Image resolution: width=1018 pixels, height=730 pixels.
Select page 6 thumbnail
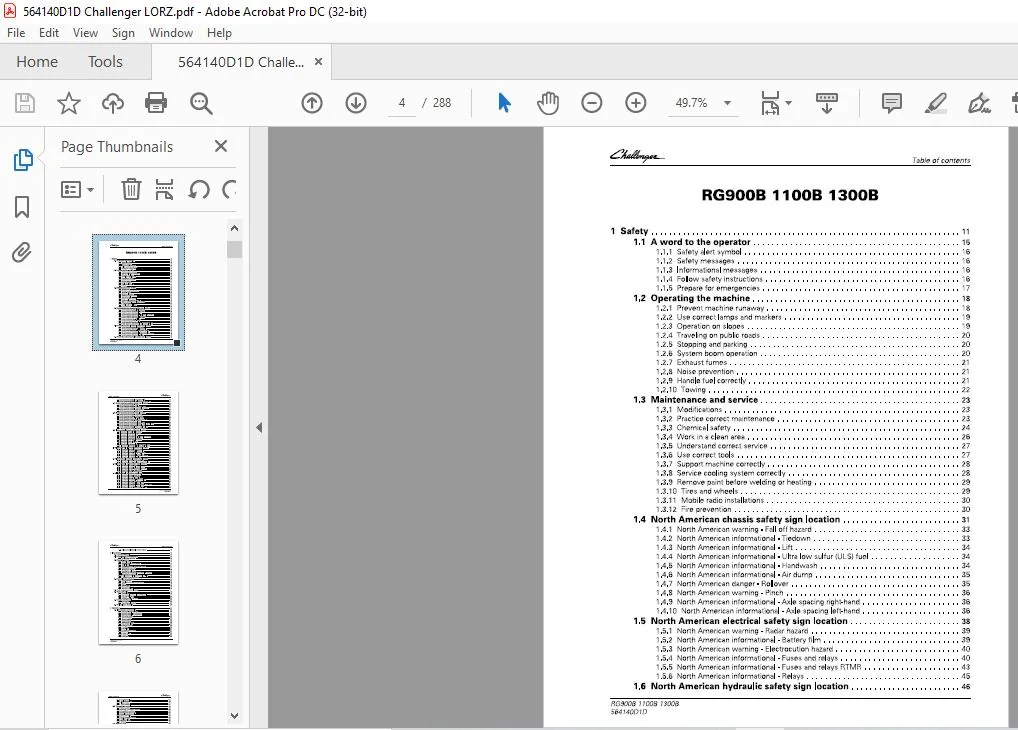[x=138, y=592]
